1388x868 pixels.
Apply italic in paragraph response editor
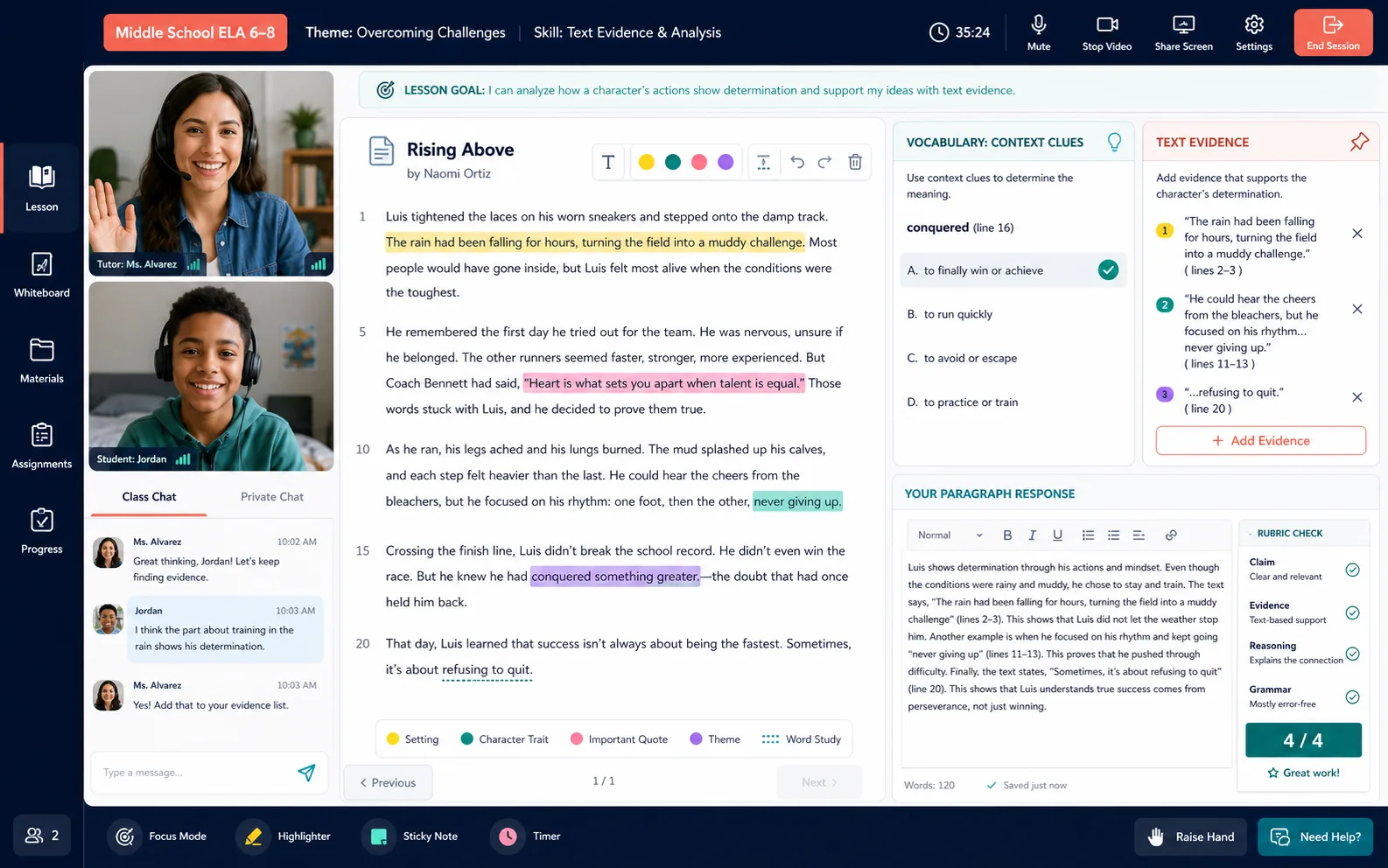coord(1032,535)
